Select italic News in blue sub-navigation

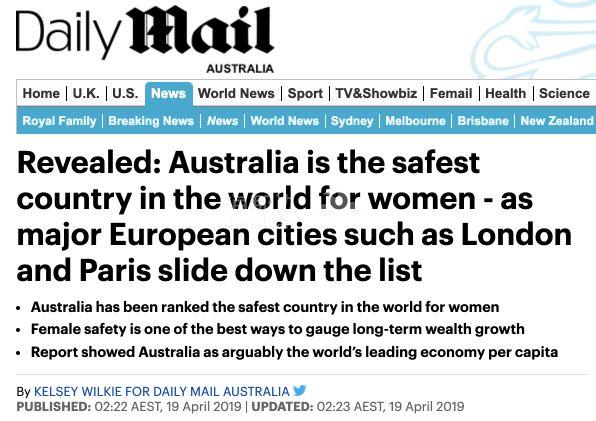(222, 121)
